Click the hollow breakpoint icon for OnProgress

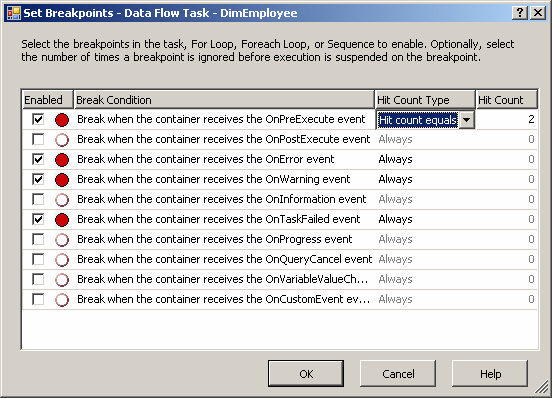coord(62,240)
